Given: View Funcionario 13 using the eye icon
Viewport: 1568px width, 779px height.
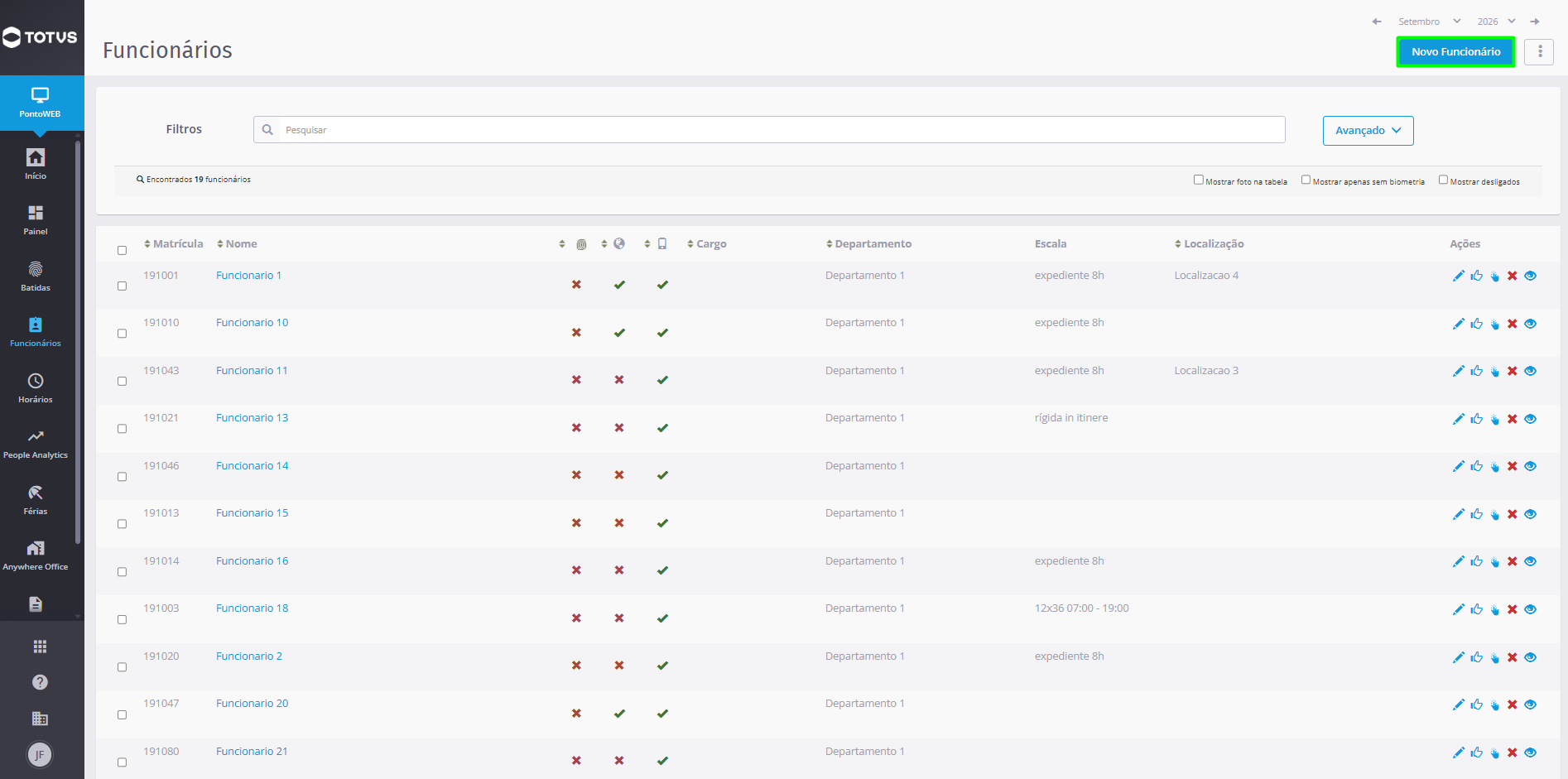Looking at the screenshot, I should (x=1531, y=419).
